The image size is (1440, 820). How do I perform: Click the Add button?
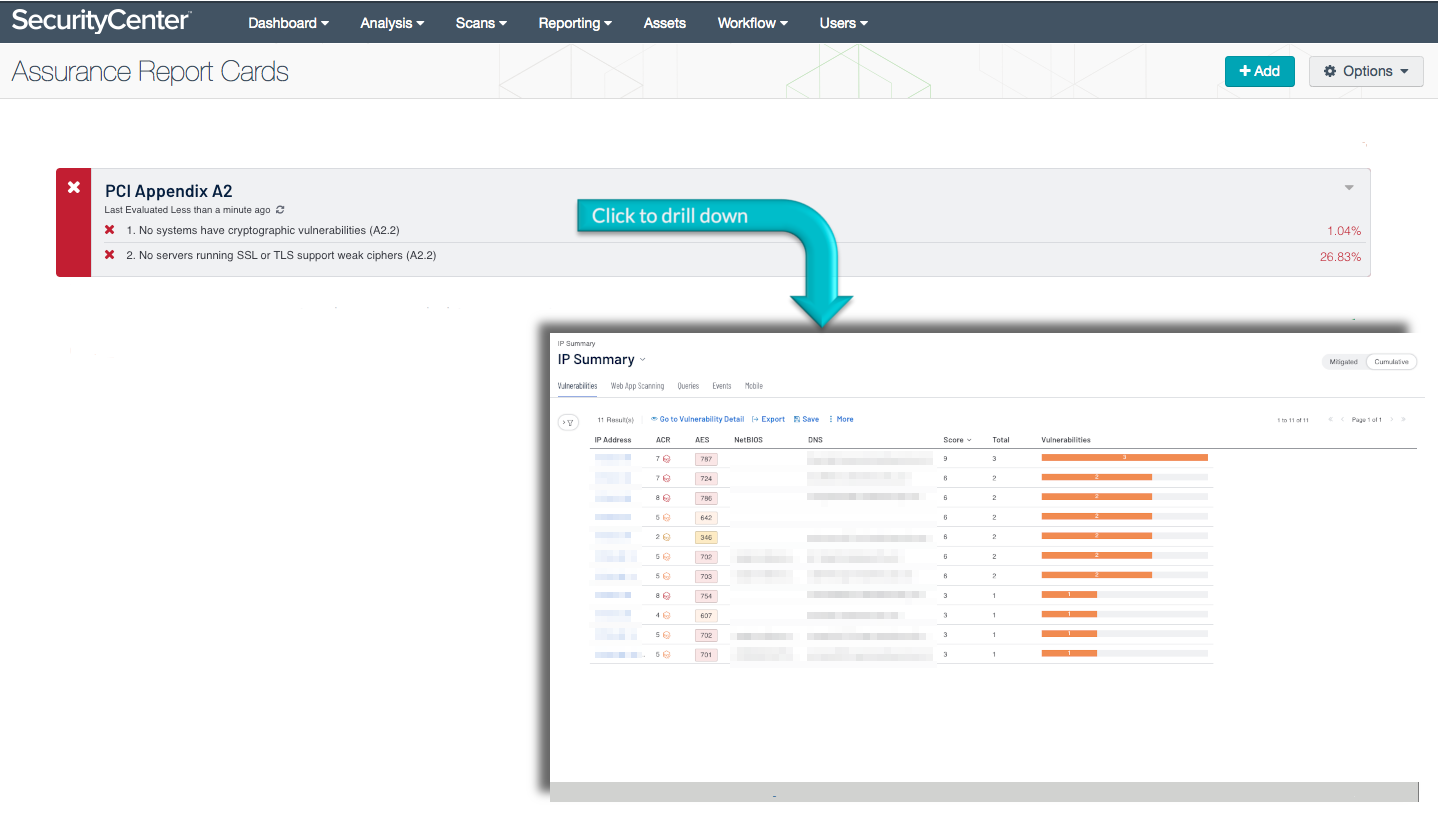click(1260, 71)
